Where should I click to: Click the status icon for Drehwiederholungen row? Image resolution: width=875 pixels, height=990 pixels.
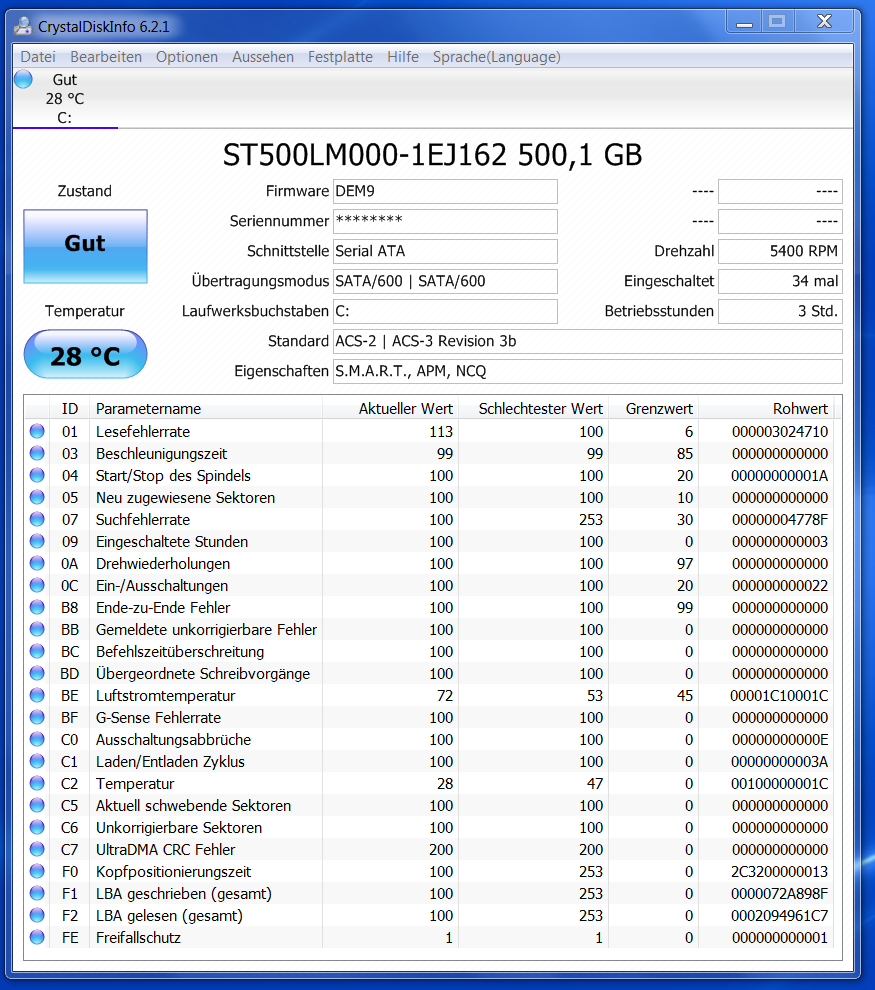(x=37, y=563)
